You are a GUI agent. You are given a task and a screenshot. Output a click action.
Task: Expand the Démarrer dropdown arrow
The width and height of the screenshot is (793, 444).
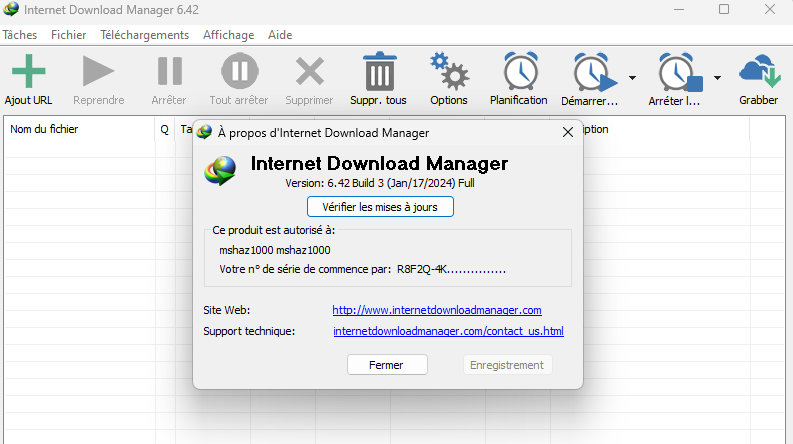[632, 78]
